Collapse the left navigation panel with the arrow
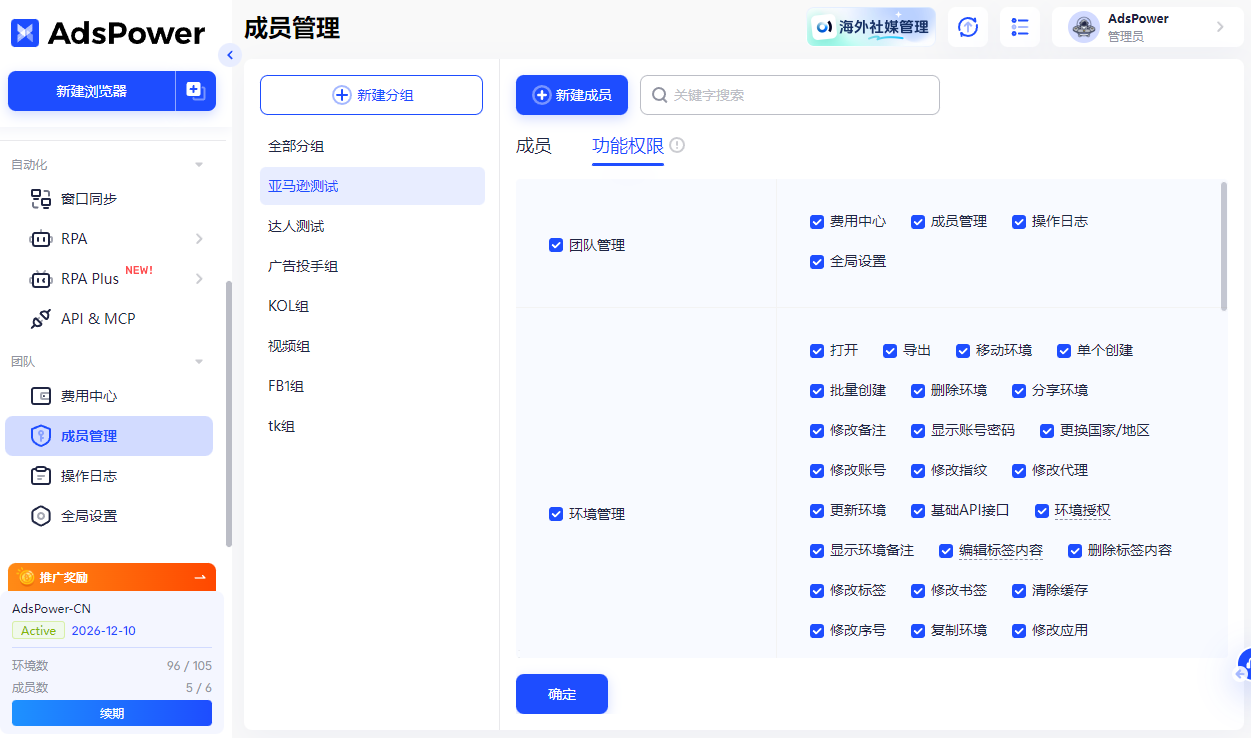Screen dimensions: 1251x738 [x=230, y=56]
